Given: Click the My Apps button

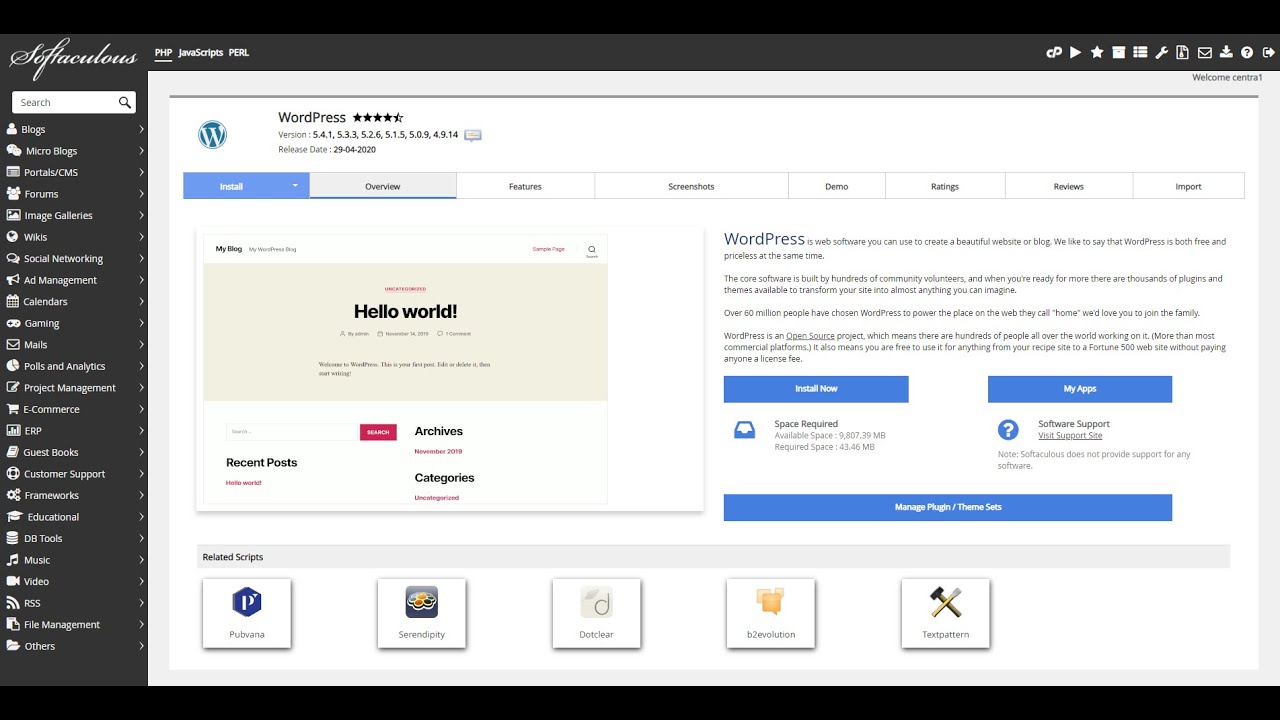Looking at the screenshot, I should 1080,389.
